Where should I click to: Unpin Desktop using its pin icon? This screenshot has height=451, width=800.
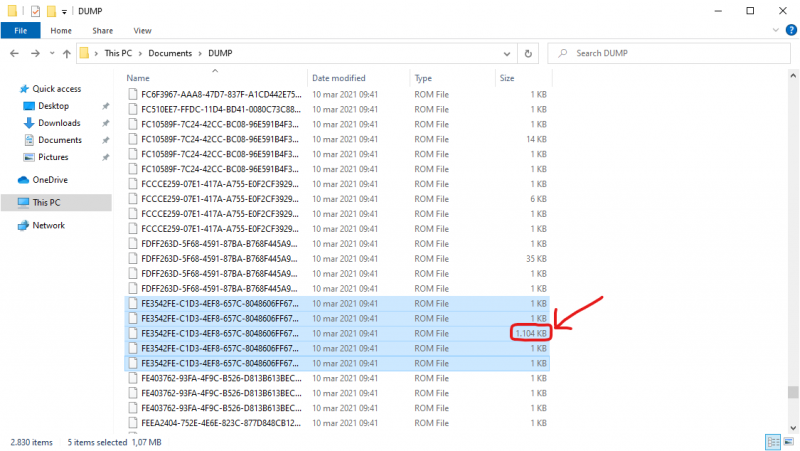pyautogui.click(x=106, y=107)
